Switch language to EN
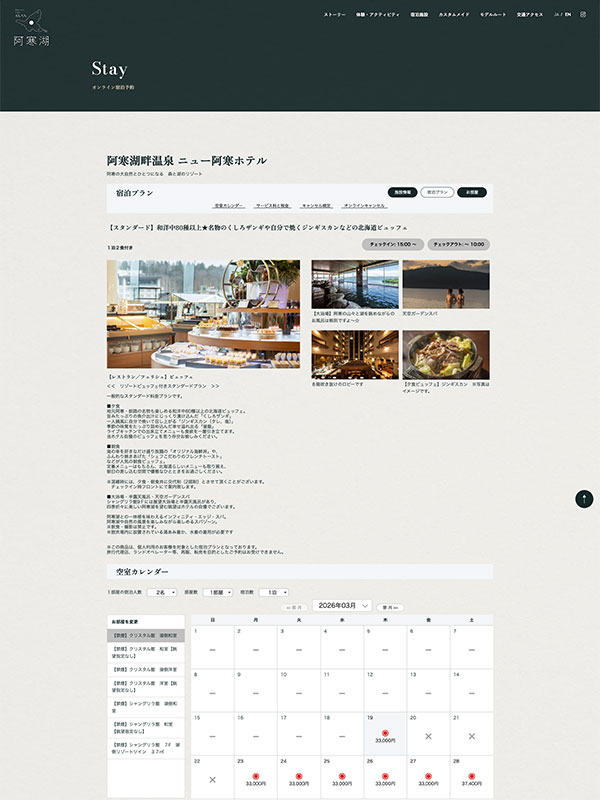The image size is (600, 800). coord(569,15)
